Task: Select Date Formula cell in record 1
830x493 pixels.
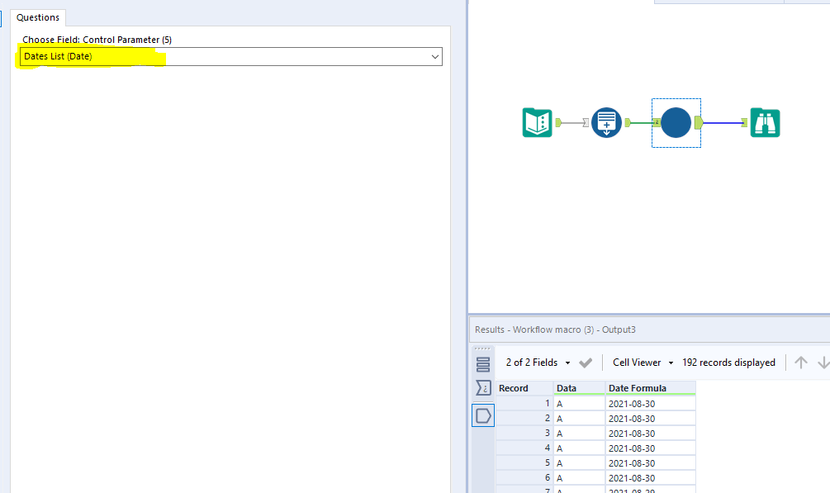Action: pos(650,404)
